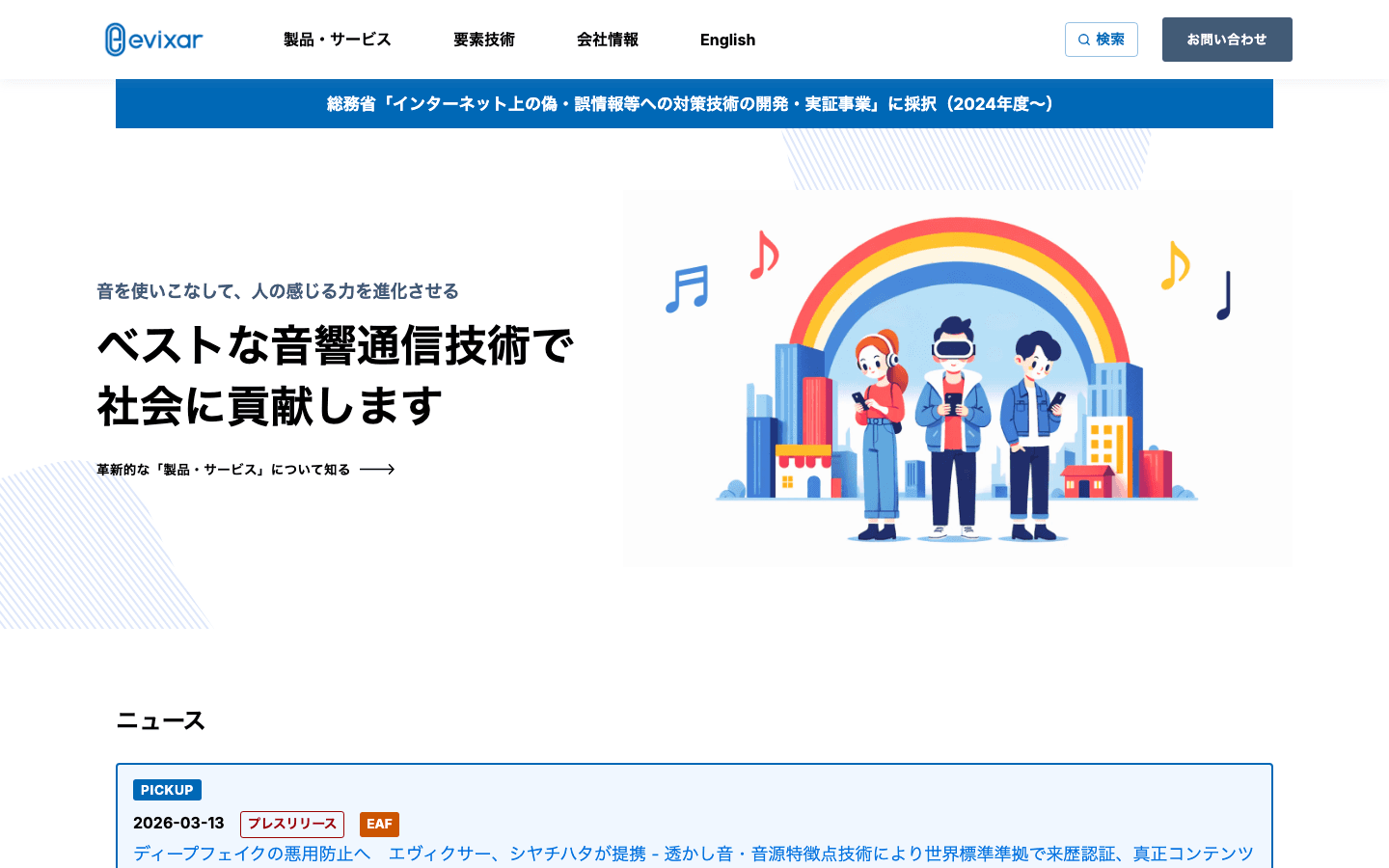
Task: Switch to the English site
Action: coord(727,40)
